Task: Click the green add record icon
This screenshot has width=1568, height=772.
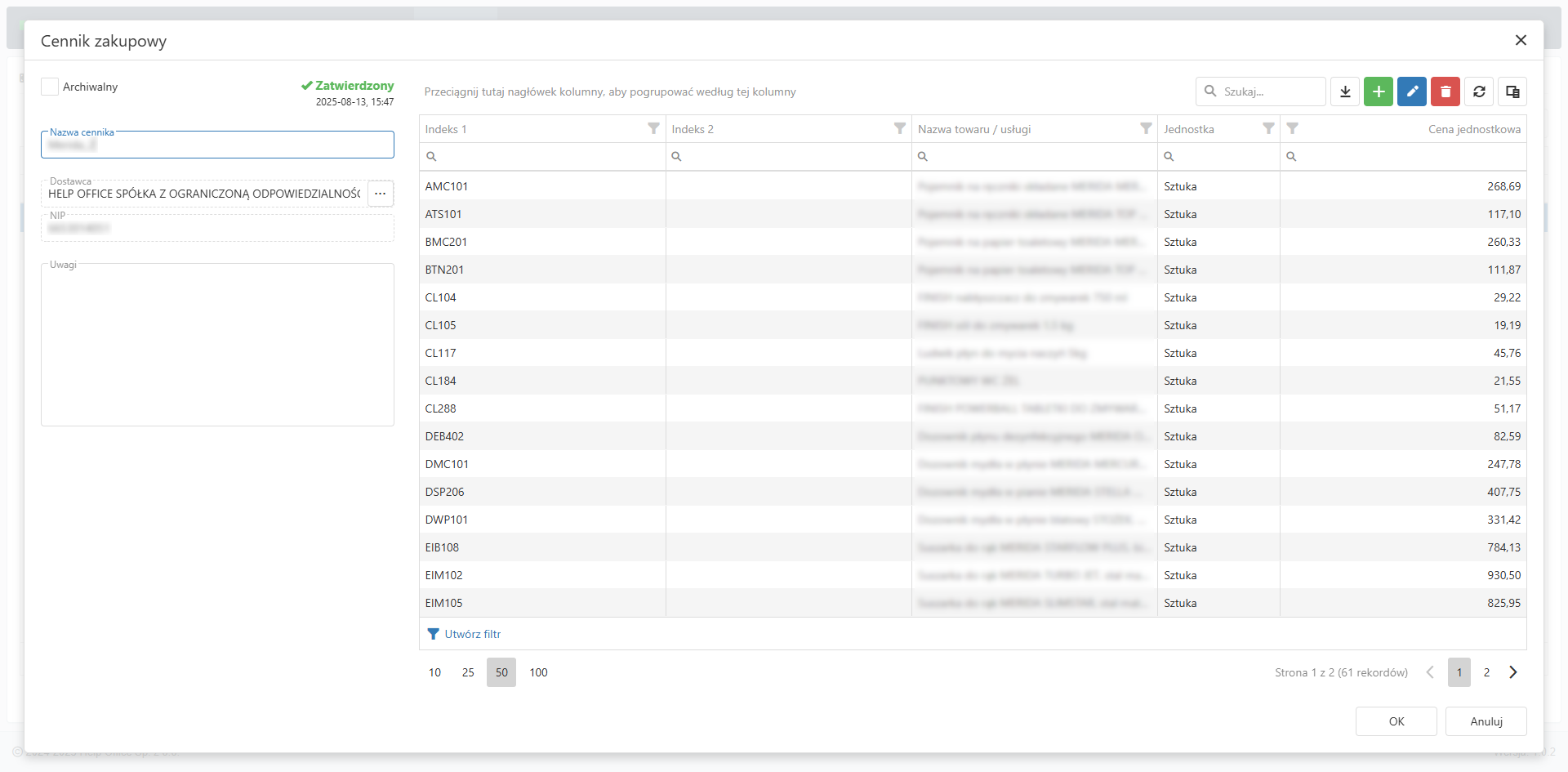Action: tap(1379, 91)
